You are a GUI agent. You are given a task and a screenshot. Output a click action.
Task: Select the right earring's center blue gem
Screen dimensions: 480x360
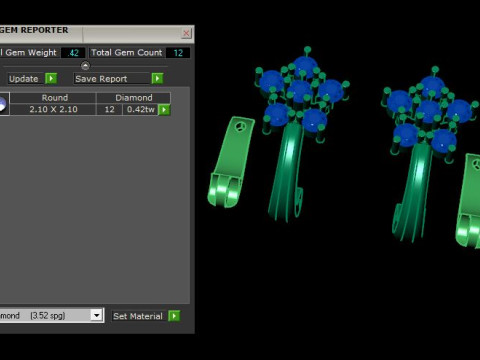click(x=428, y=111)
